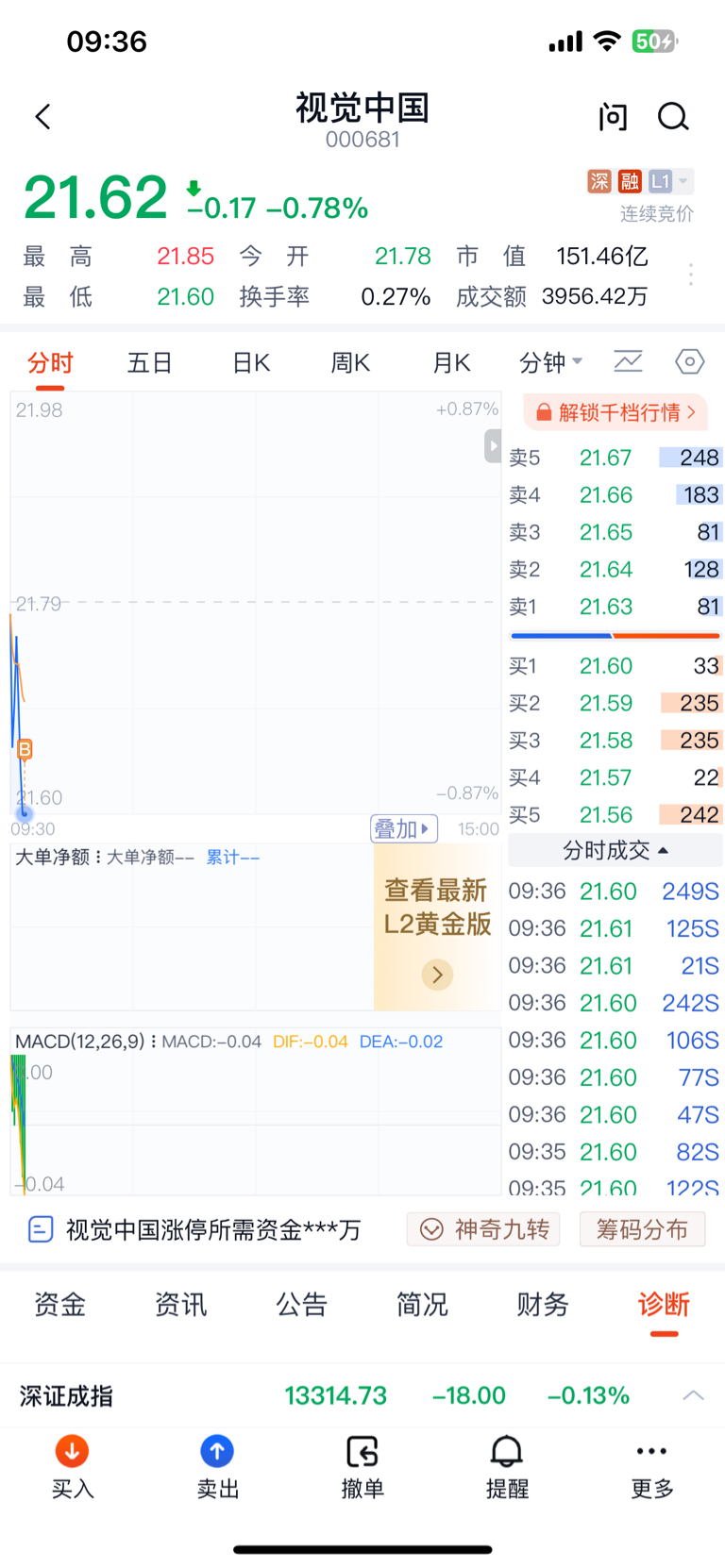Switch to the 周K chart tab
The image size is (725, 1568).
350,363
